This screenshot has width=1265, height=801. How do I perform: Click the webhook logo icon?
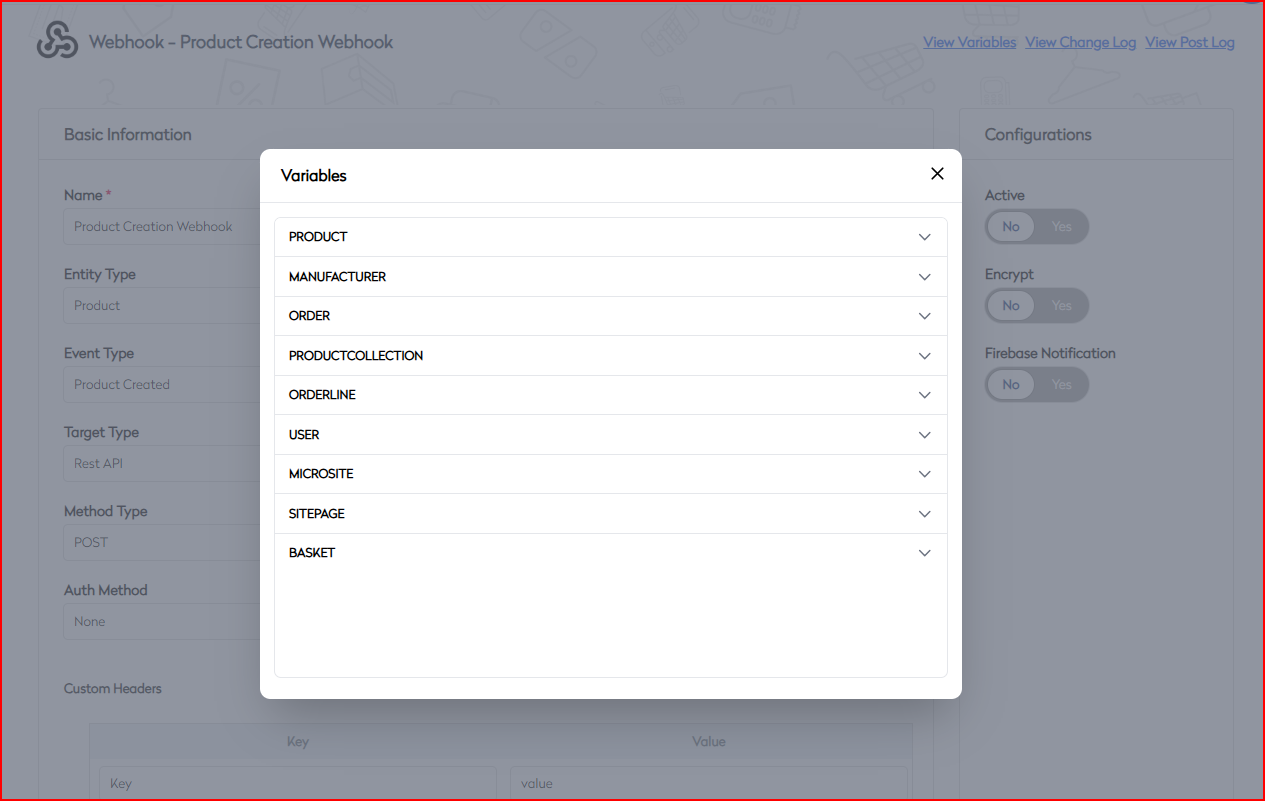pos(57,42)
